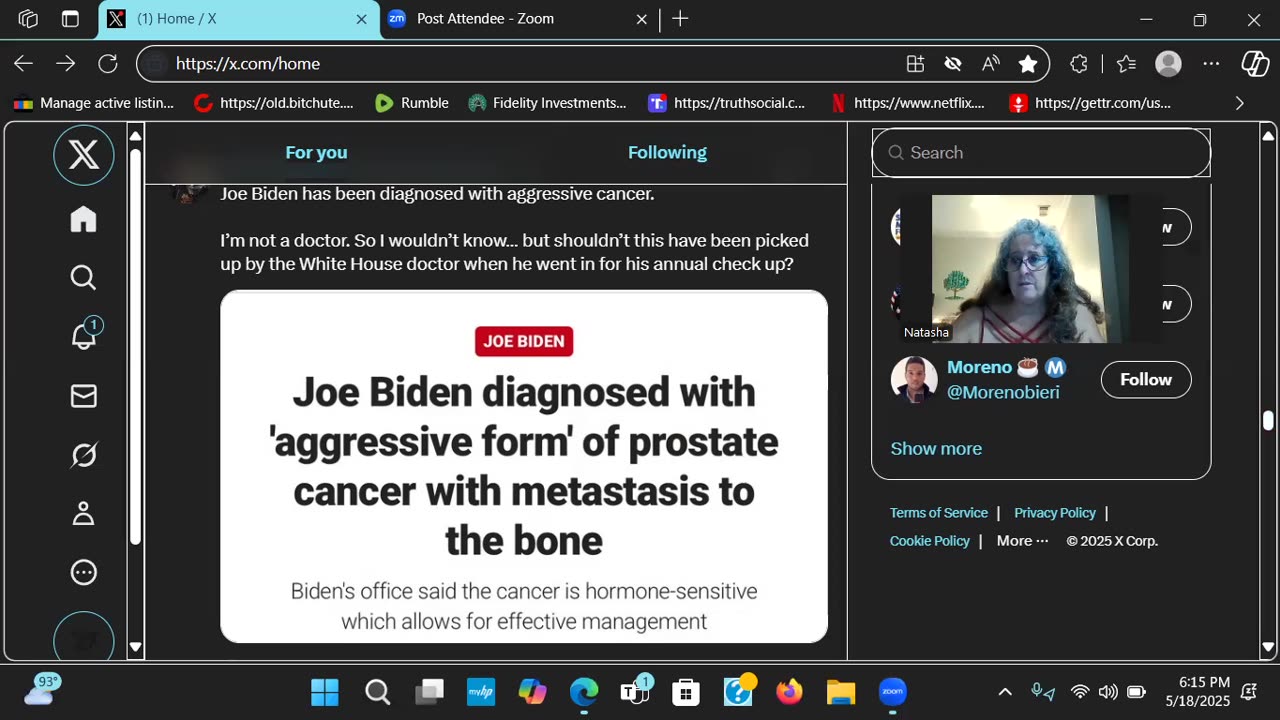Click Show more in Who to follow

pyautogui.click(x=936, y=449)
